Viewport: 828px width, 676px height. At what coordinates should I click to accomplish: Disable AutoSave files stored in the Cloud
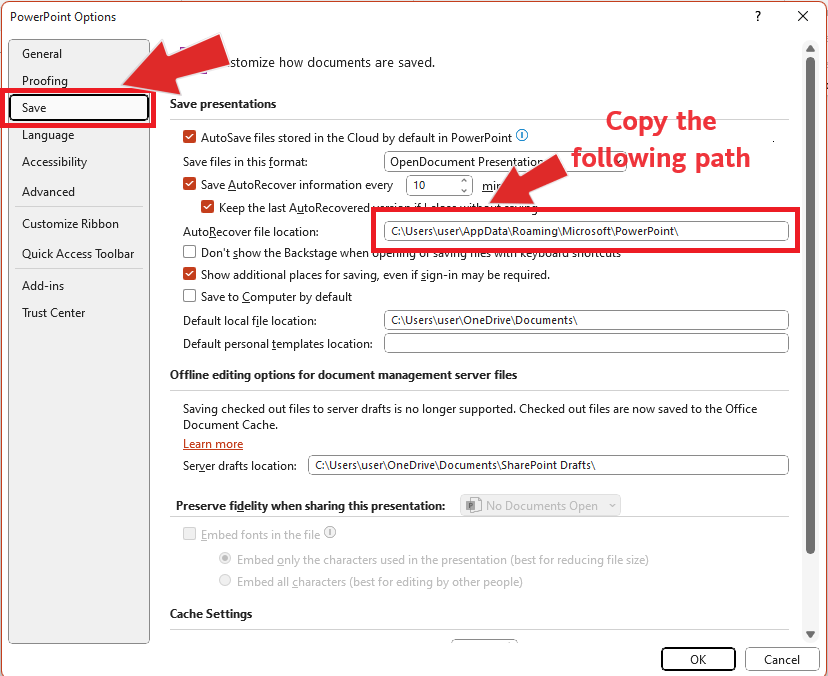click(x=189, y=135)
